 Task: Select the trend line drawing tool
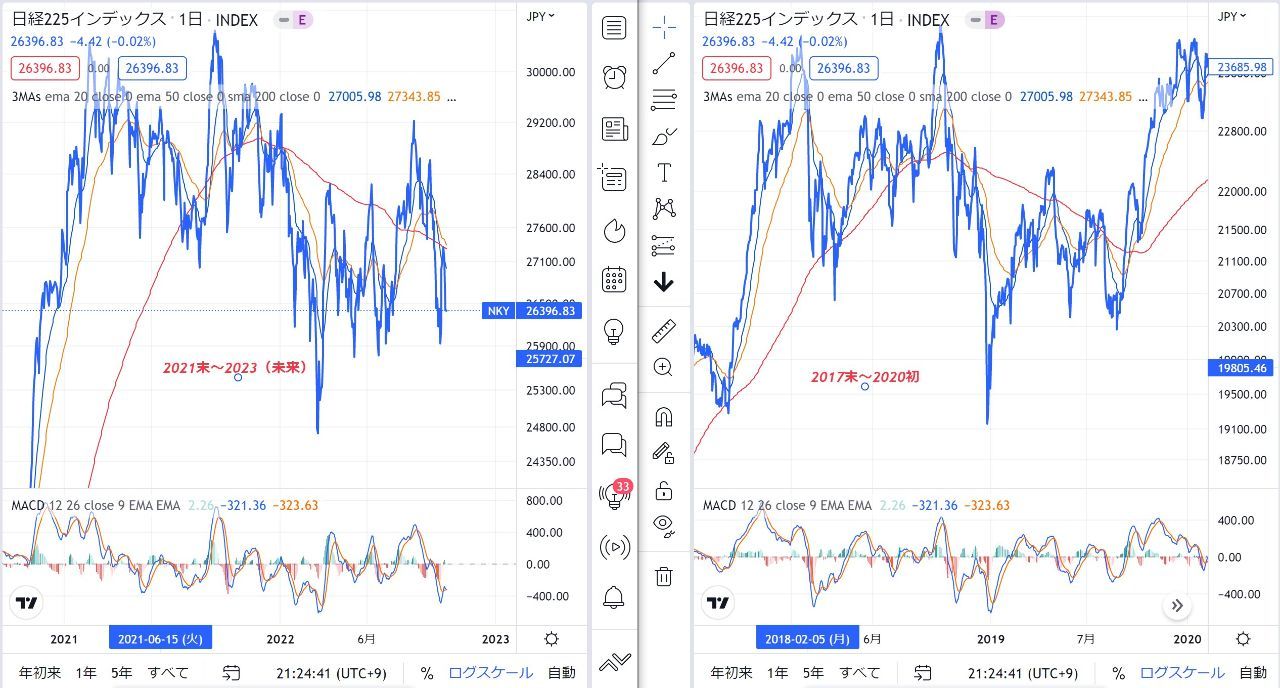coord(663,64)
